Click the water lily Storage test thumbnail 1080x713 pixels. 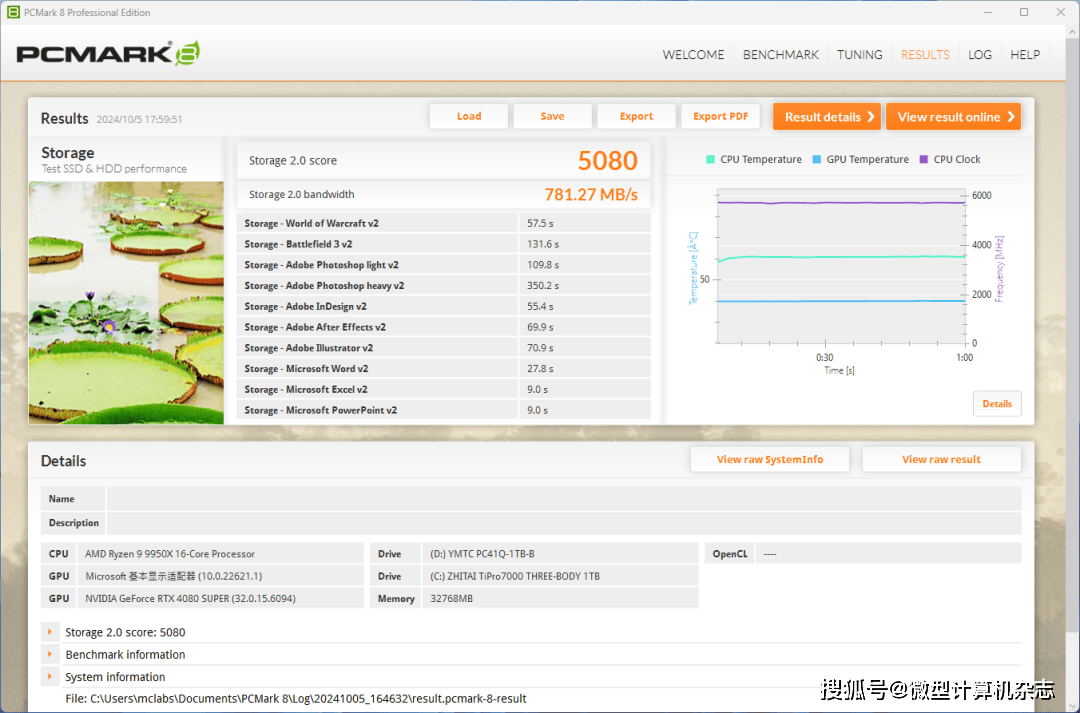(x=126, y=302)
